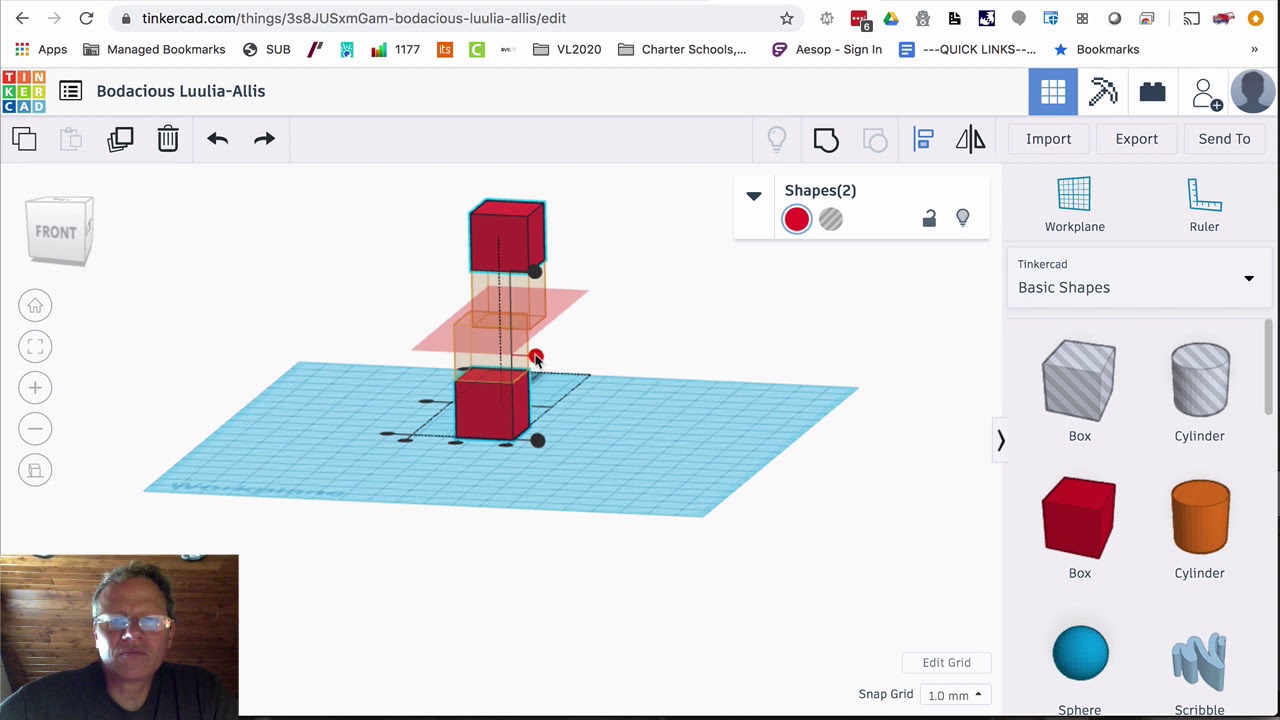Collapse the Shapes(2) inspector panel

(754, 196)
